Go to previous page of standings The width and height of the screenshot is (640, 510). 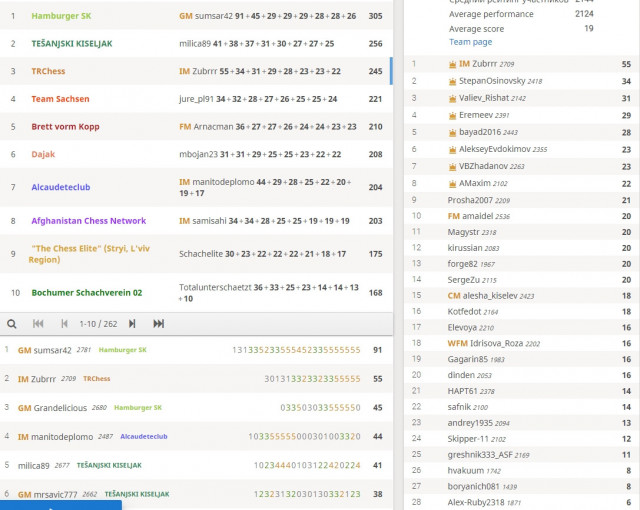point(64,324)
